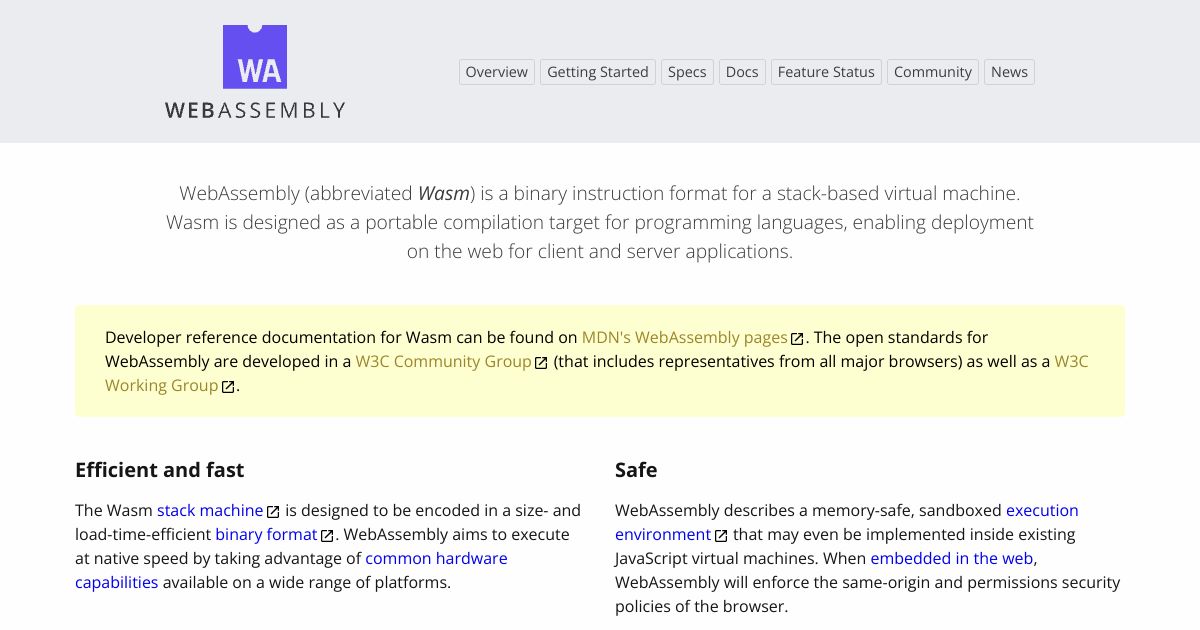The height and width of the screenshot is (630, 1200).
Task: Click the external link icon beside W3C Working Group
Action: coord(228,386)
